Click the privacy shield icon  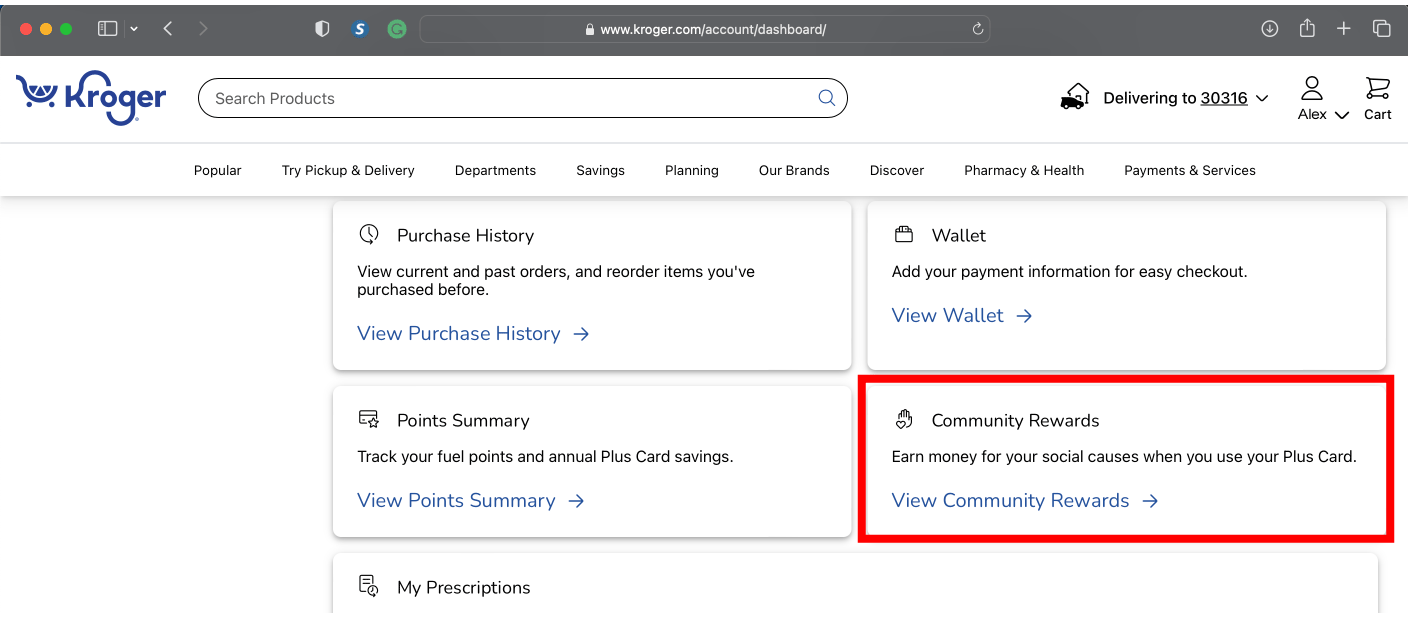pyautogui.click(x=322, y=29)
